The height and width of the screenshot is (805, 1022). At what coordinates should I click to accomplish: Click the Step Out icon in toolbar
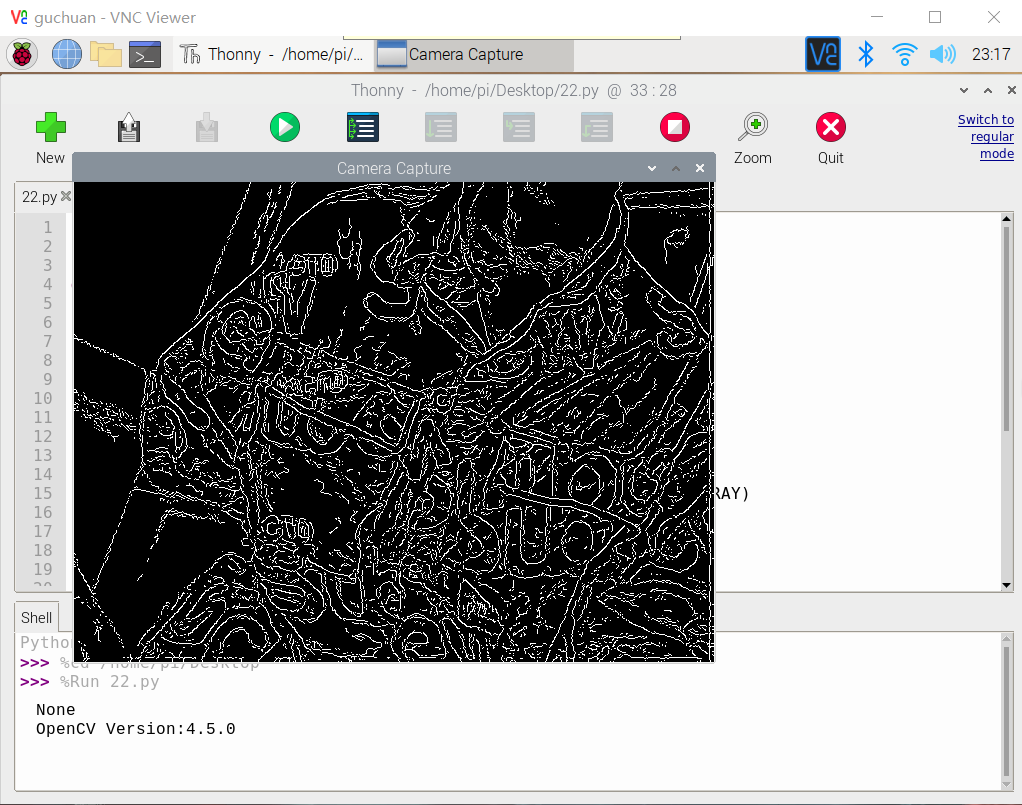pyautogui.click(x=596, y=127)
